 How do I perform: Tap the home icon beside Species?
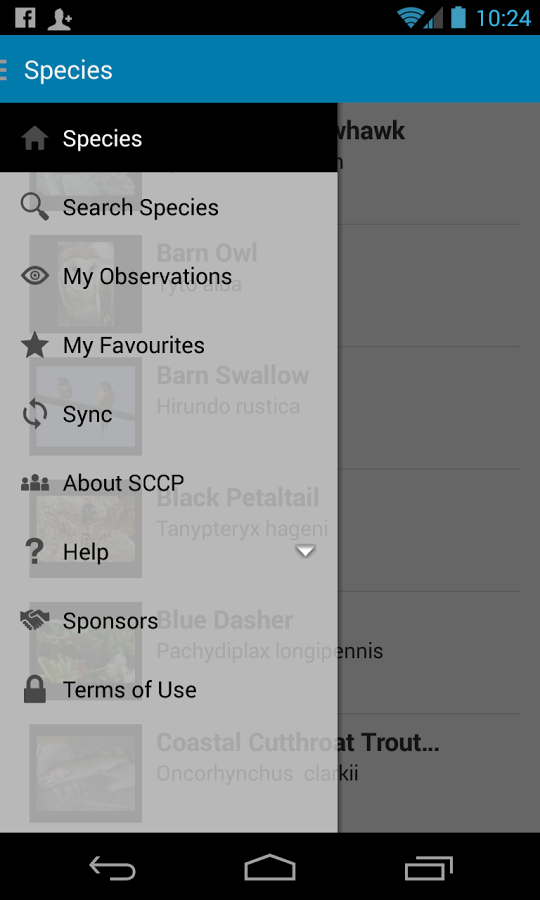34,138
